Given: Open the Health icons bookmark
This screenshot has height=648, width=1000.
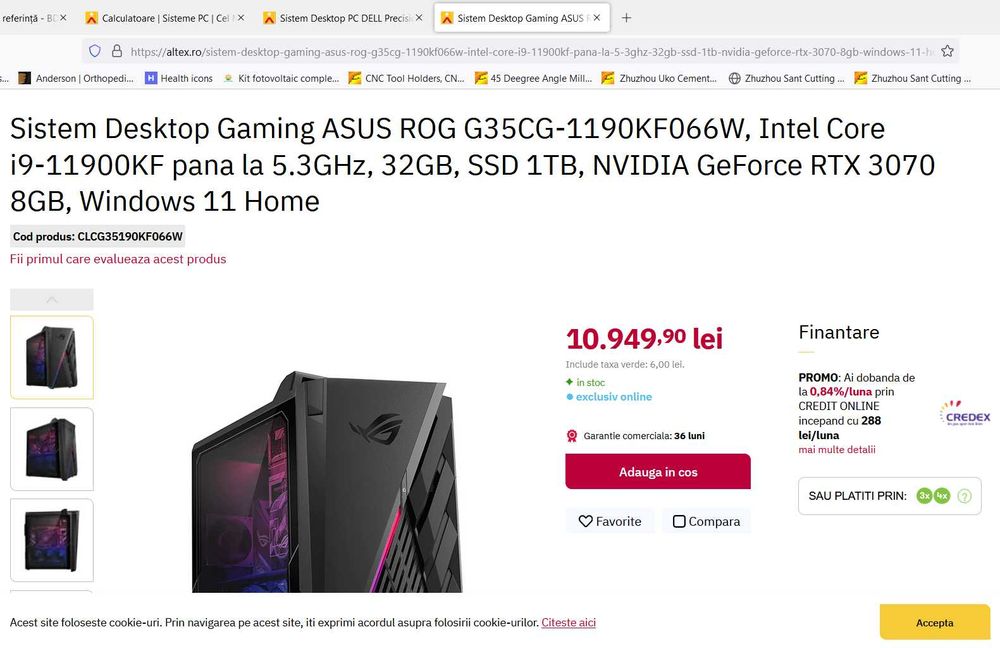Looking at the screenshot, I should tap(179, 78).
